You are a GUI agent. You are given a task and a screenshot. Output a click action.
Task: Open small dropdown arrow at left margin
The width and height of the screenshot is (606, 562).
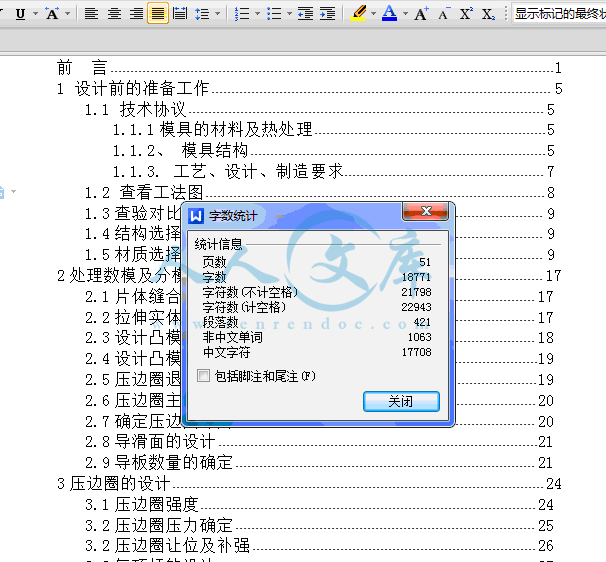[x=14, y=191]
